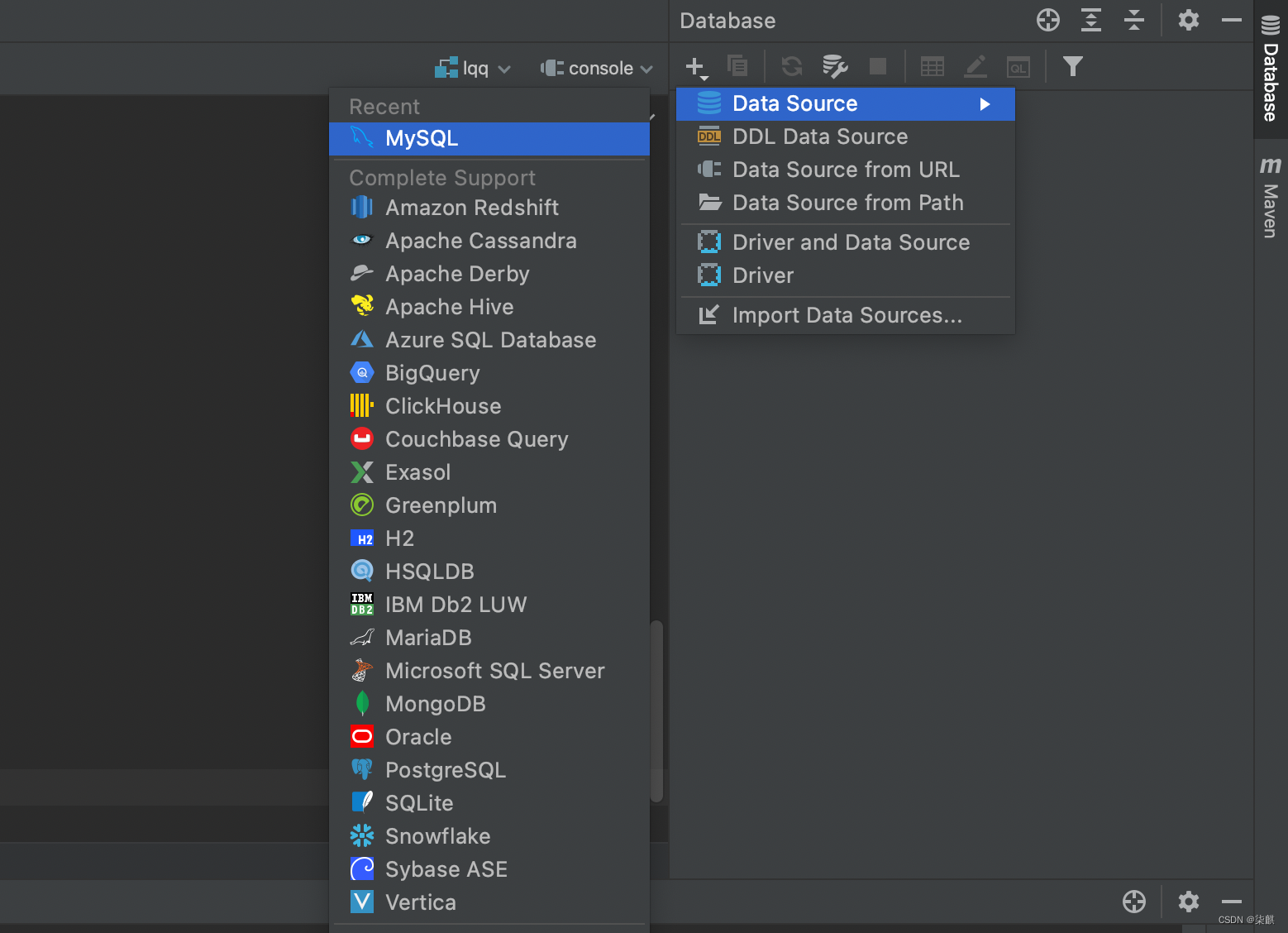Select MariaDB data source
The width and height of the screenshot is (1288, 933).
pyautogui.click(x=489, y=638)
